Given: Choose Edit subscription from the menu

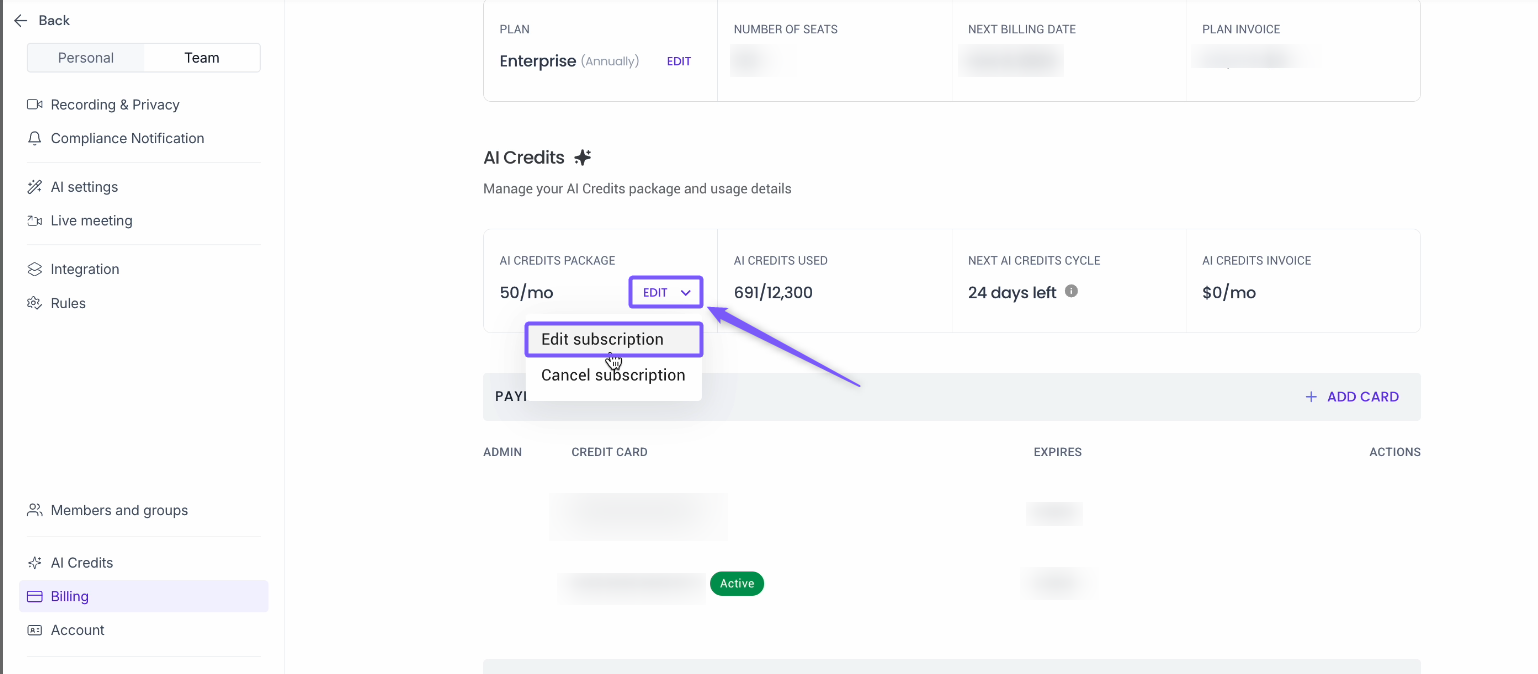Looking at the screenshot, I should [x=602, y=340].
